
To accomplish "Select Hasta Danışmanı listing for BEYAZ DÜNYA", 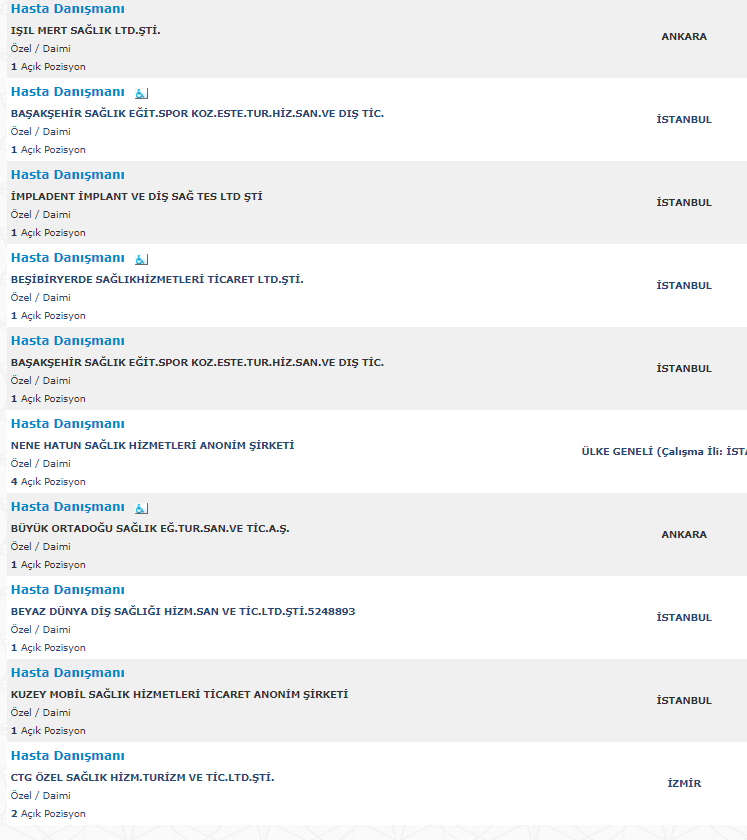I will coord(67,590).
